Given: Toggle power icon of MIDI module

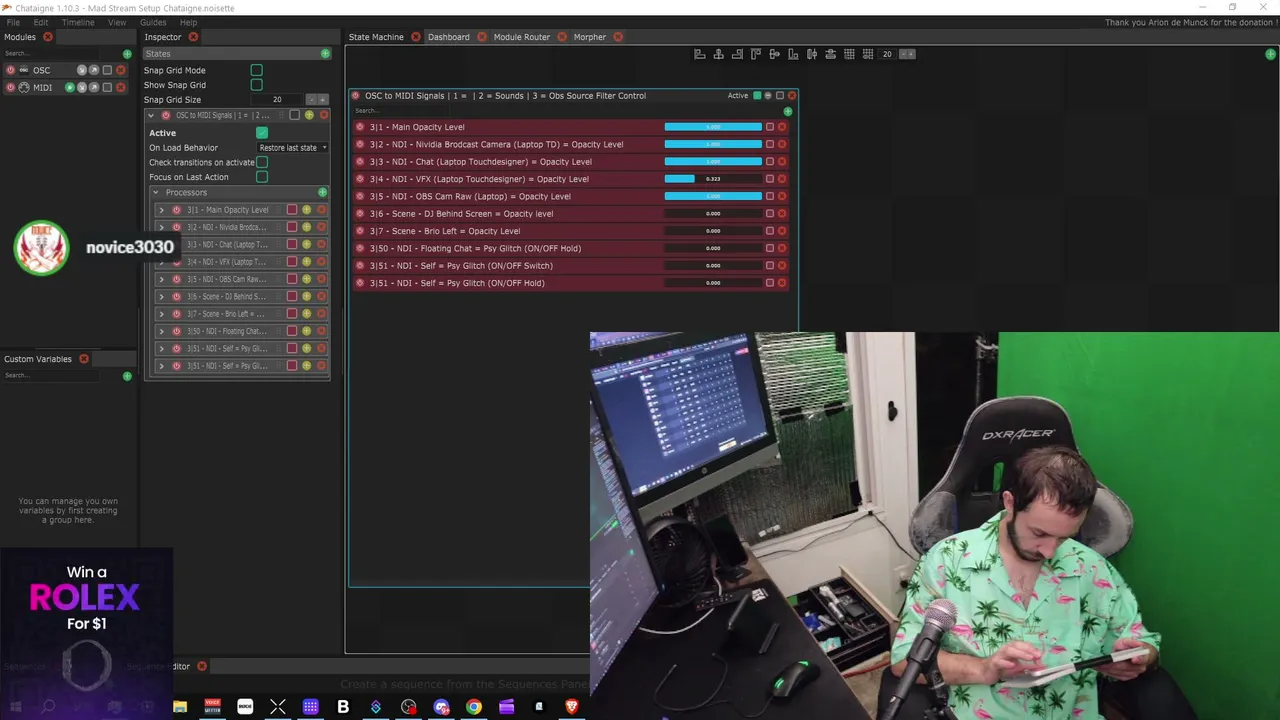Looking at the screenshot, I should [10, 87].
